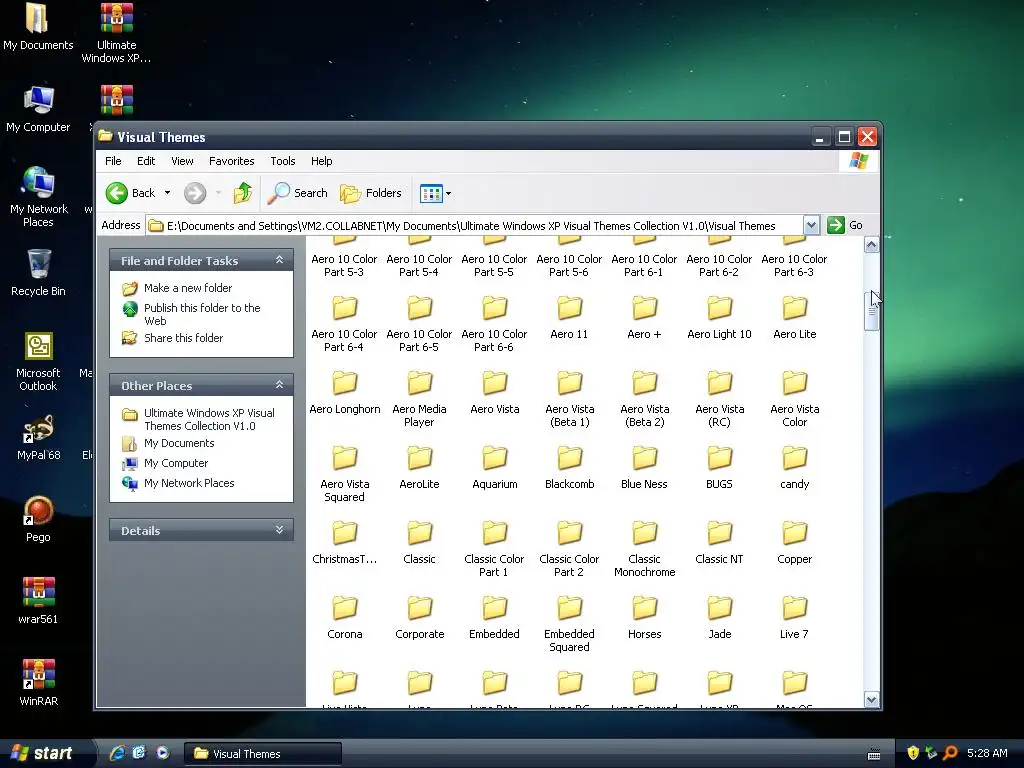
Task: Click the green Go button
Action: [x=845, y=225]
